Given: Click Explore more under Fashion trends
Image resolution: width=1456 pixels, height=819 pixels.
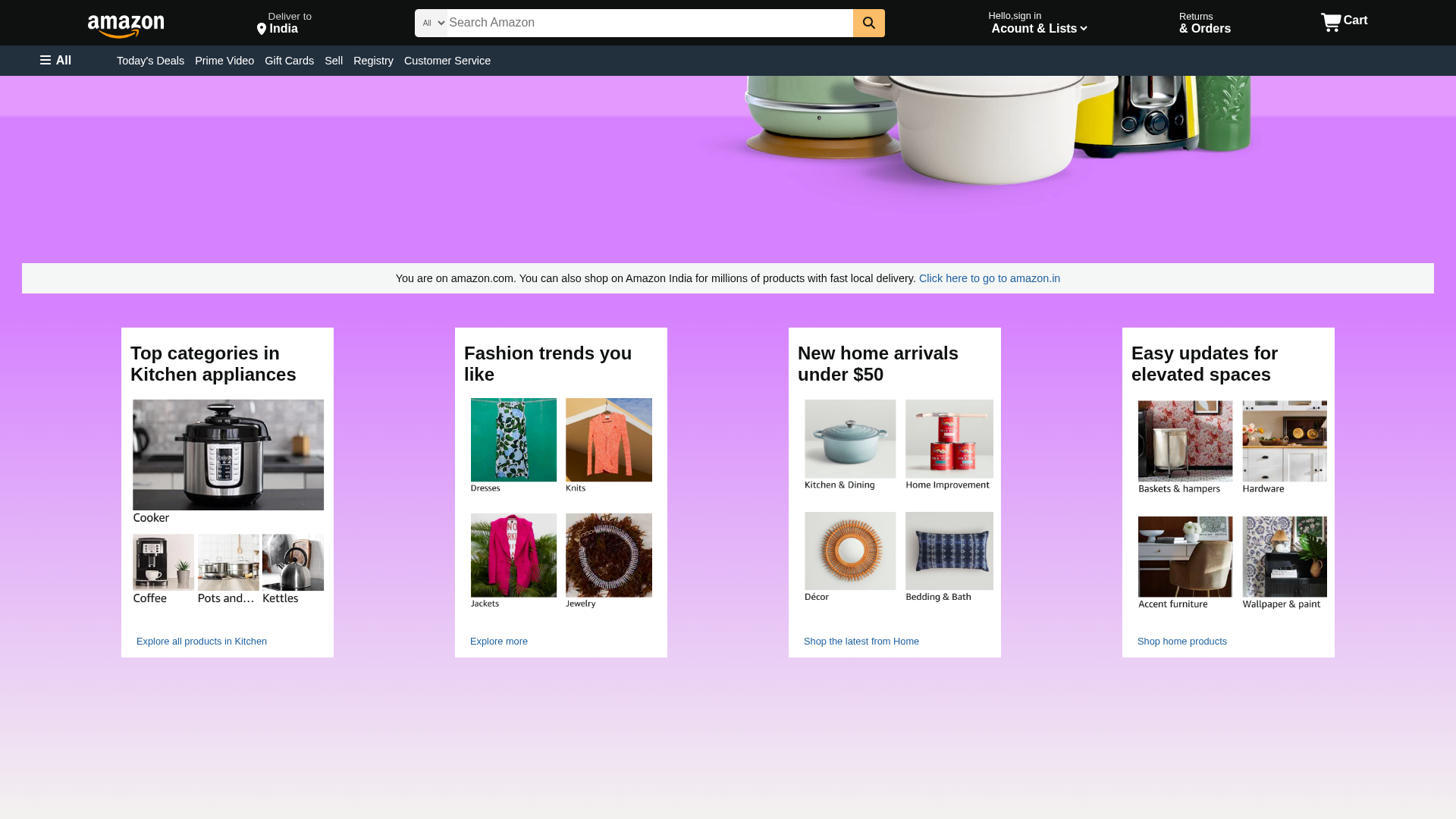Looking at the screenshot, I should point(499,642).
